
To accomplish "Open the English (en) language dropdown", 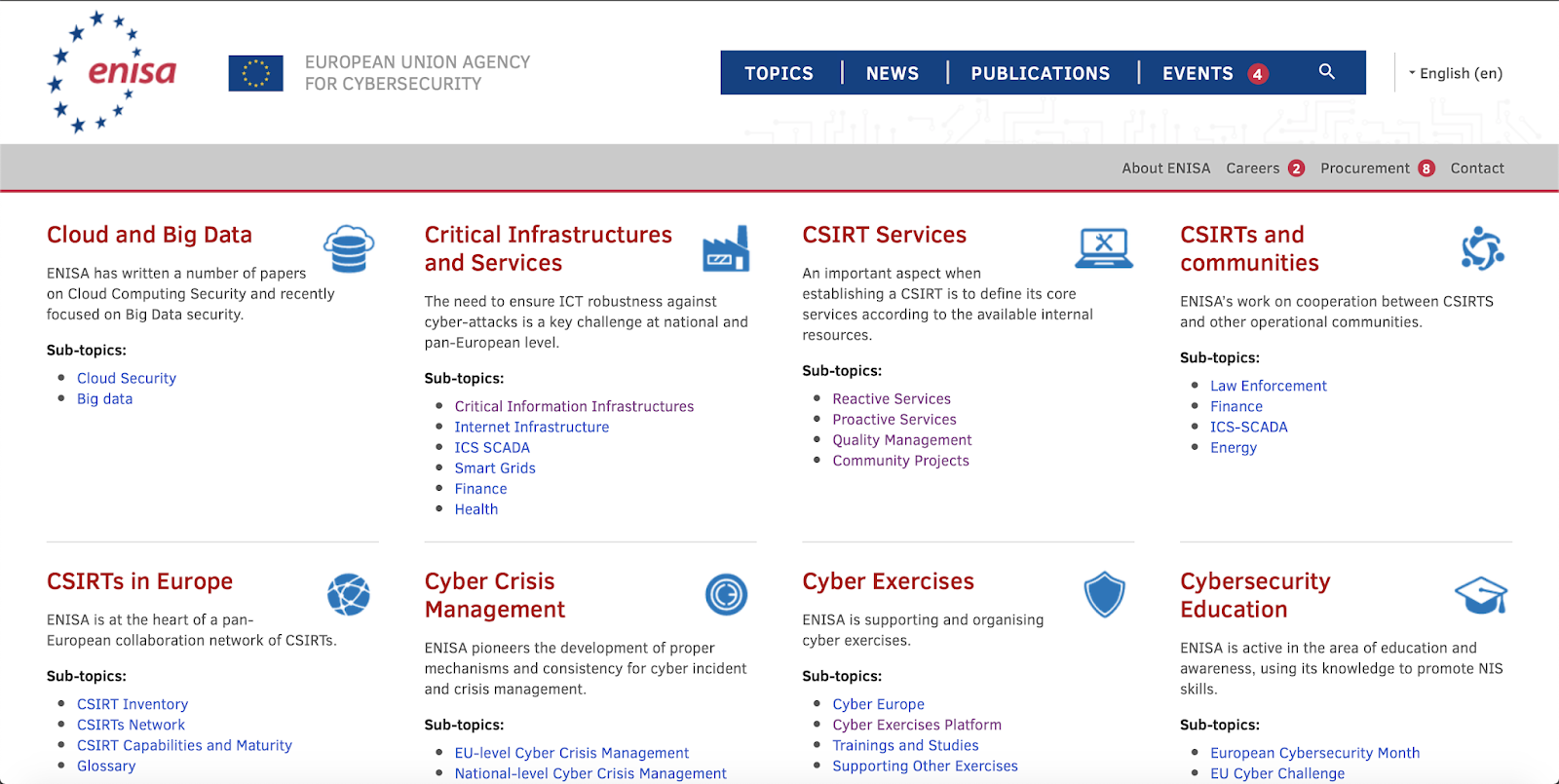I will coord(1456,73).
